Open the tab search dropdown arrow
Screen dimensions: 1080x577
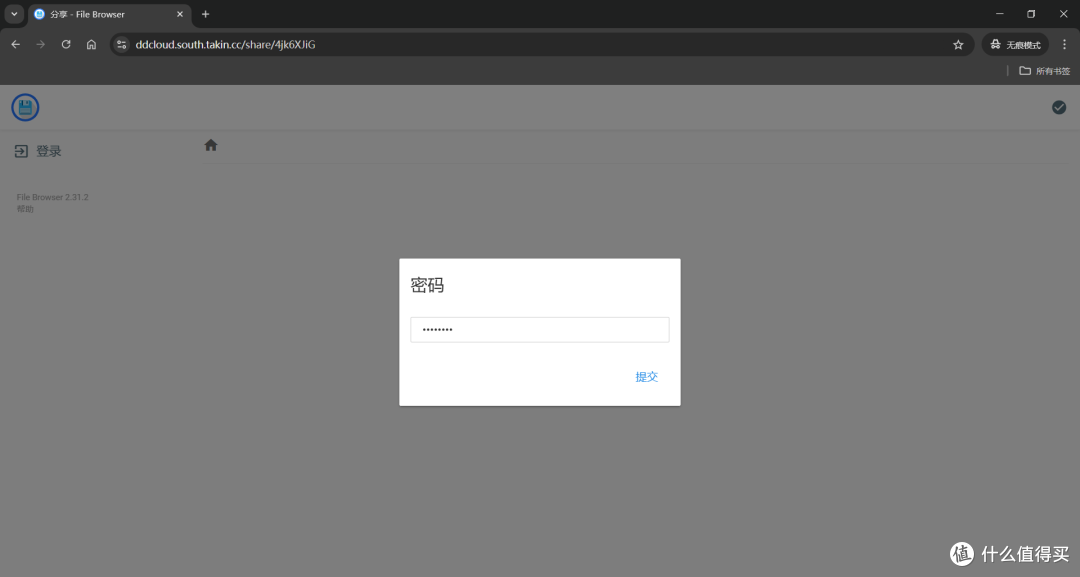14,14
